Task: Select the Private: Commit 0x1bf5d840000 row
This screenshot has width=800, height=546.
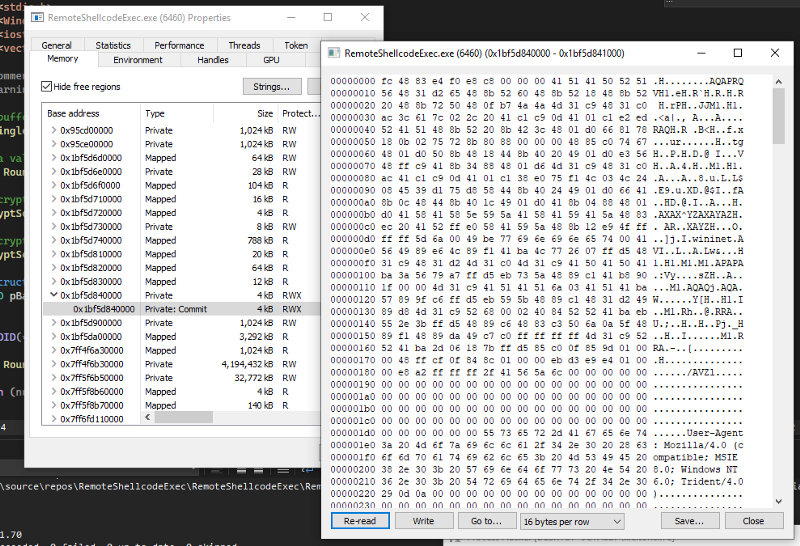Action: click(x=182, y=309)
